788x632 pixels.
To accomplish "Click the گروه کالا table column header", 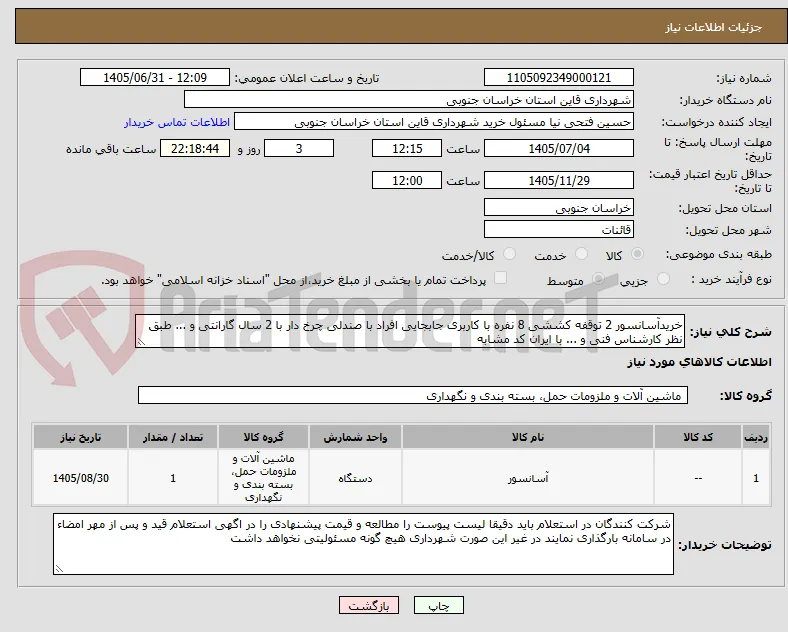I will pos(263,437).
